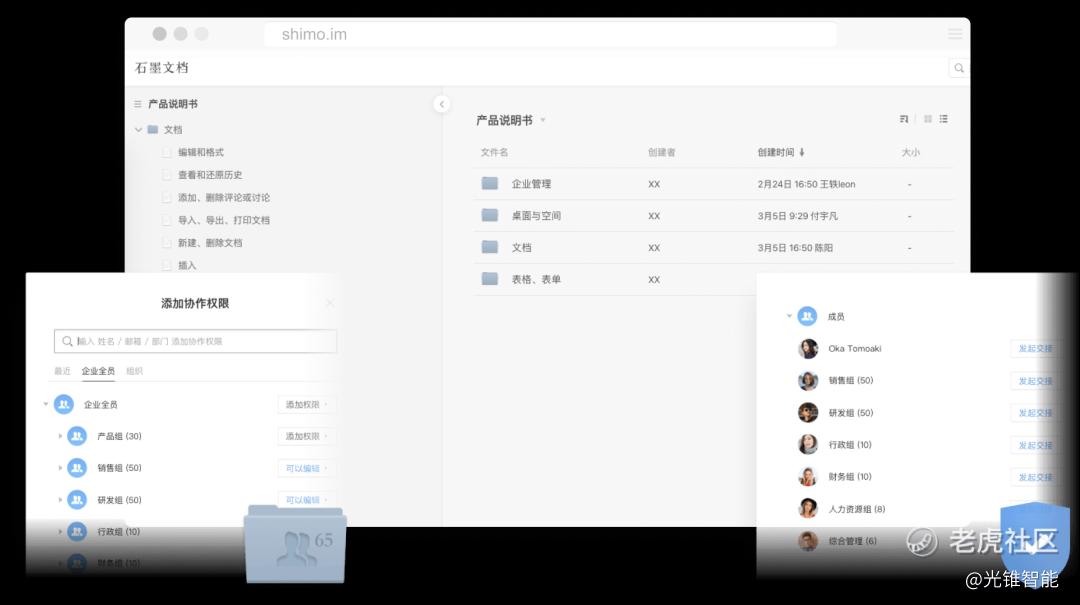Open the 表格、表单 folder name
The image size is (1080, 605).
[536, 279]
